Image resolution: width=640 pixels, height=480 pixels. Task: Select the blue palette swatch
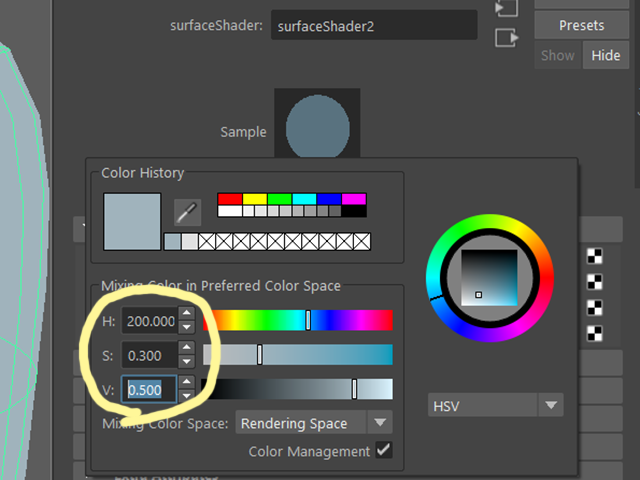point(329,199)
